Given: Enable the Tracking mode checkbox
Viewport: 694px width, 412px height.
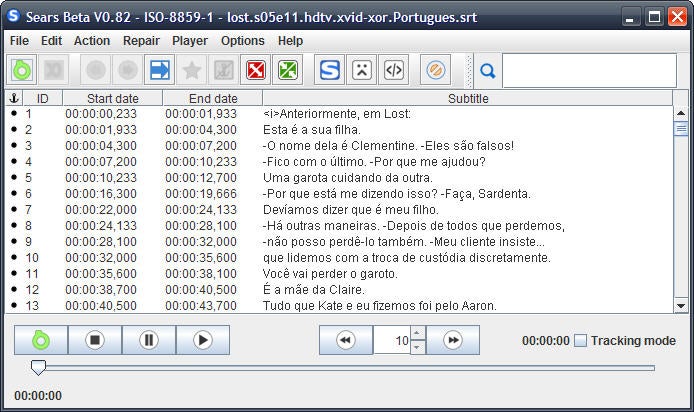Looking at the screenshot, I should pyautogui.click(x=580, y=340).
